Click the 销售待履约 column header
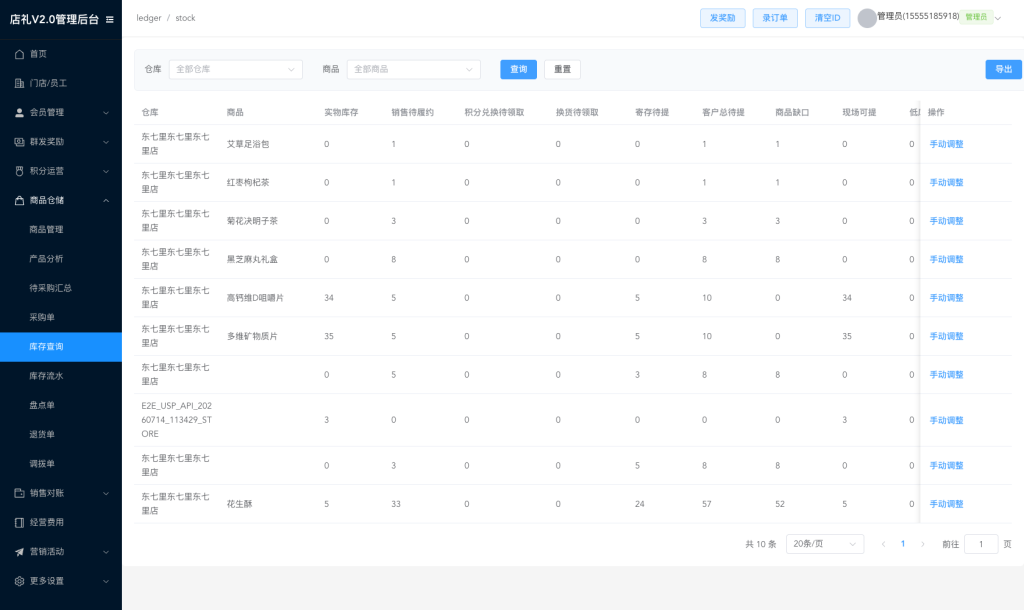Image resolution: width=1024 pixels, height=610 pixels. (413, 112)
